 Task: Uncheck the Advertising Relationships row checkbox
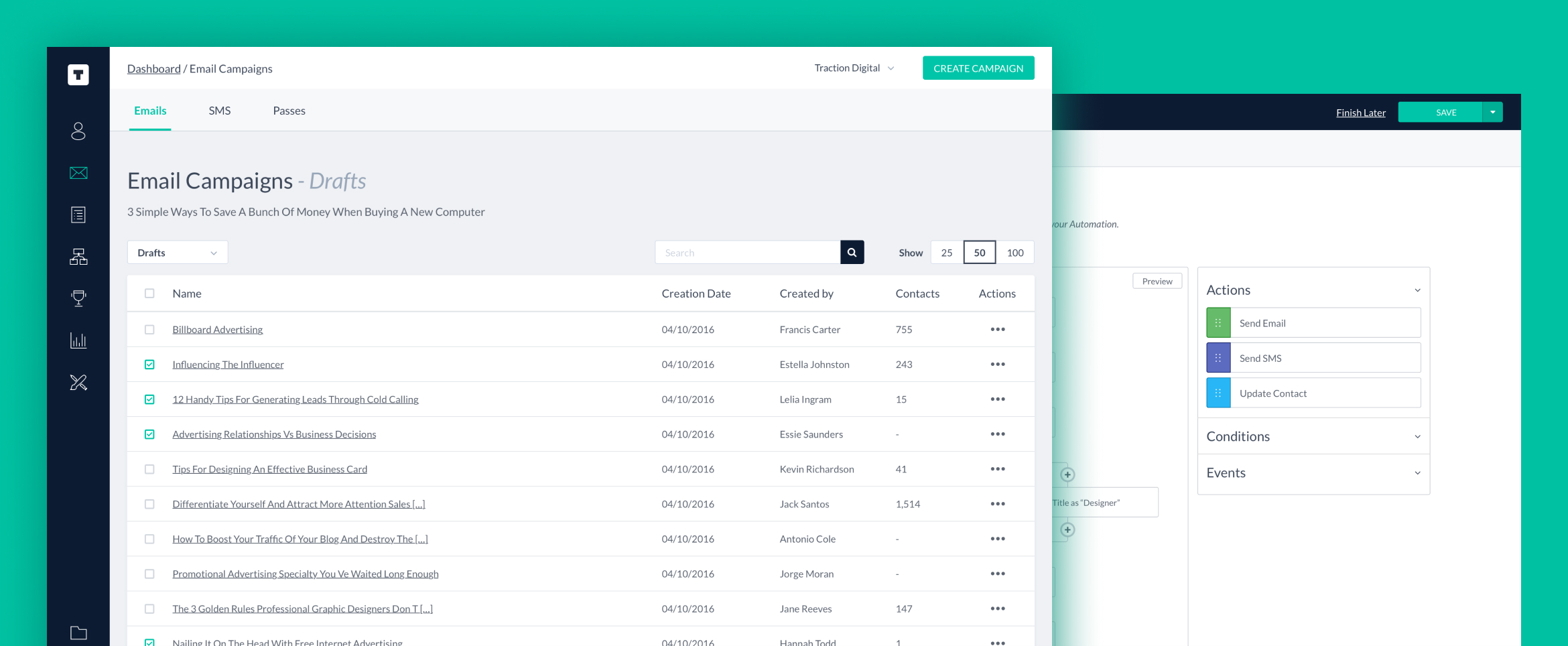tap(149, 434)
